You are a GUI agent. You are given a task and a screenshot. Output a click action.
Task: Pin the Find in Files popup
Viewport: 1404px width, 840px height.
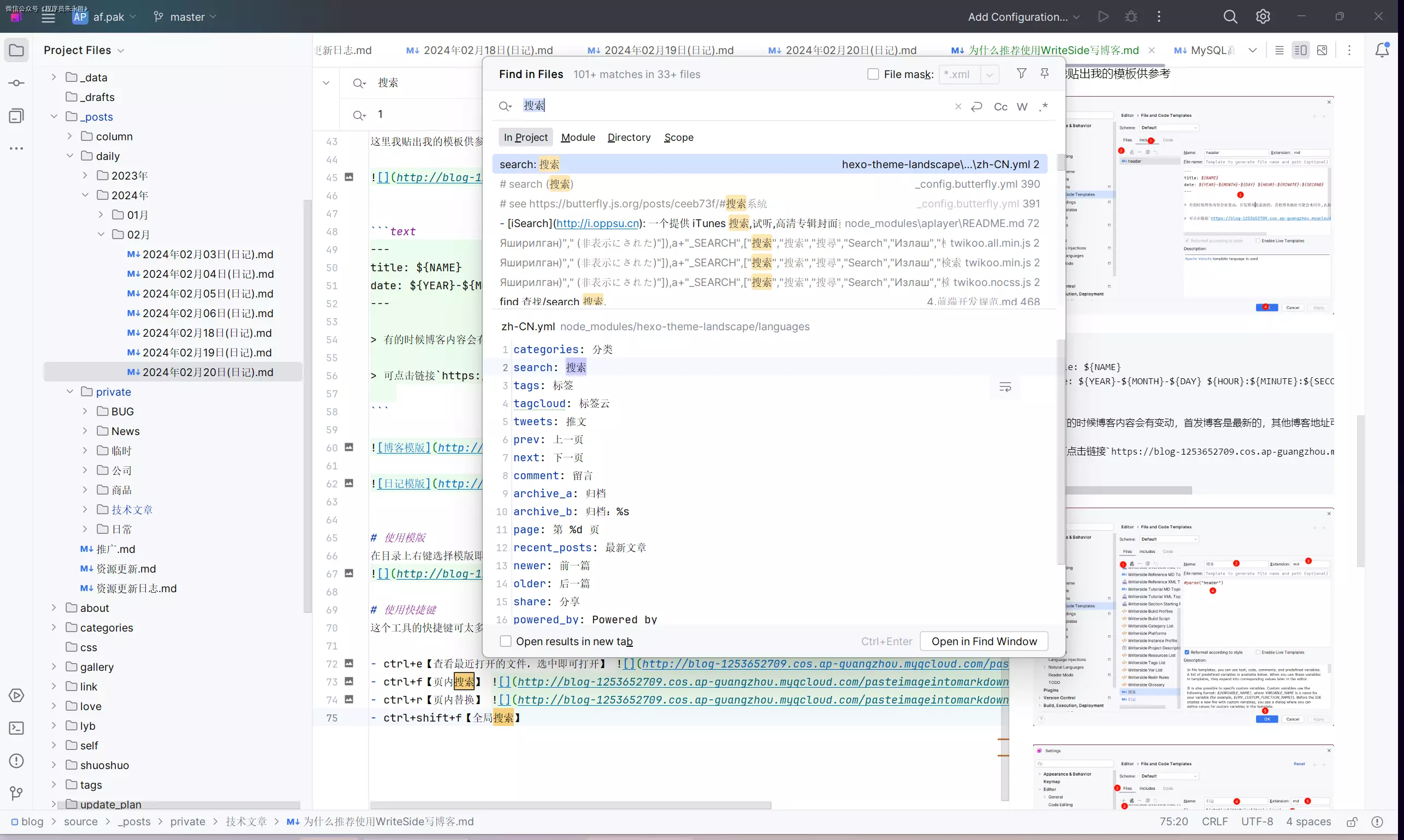[x=1044, y=74]
